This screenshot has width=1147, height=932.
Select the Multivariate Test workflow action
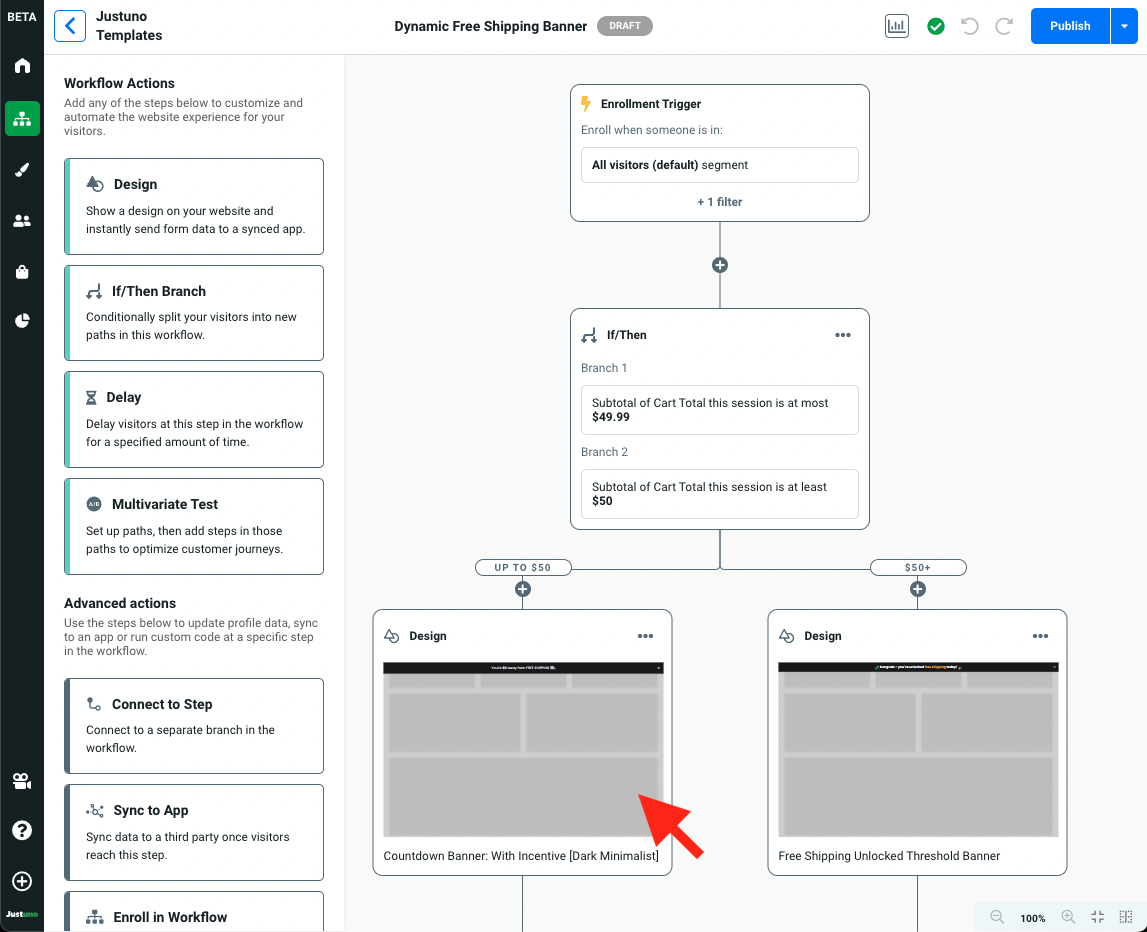tap(194, 526)
